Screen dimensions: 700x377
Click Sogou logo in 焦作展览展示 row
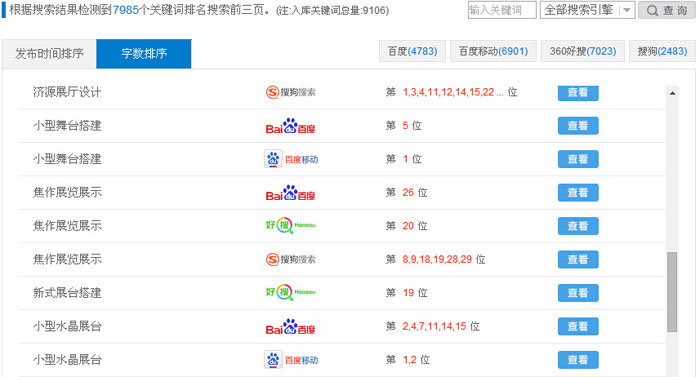pos(291,260)
